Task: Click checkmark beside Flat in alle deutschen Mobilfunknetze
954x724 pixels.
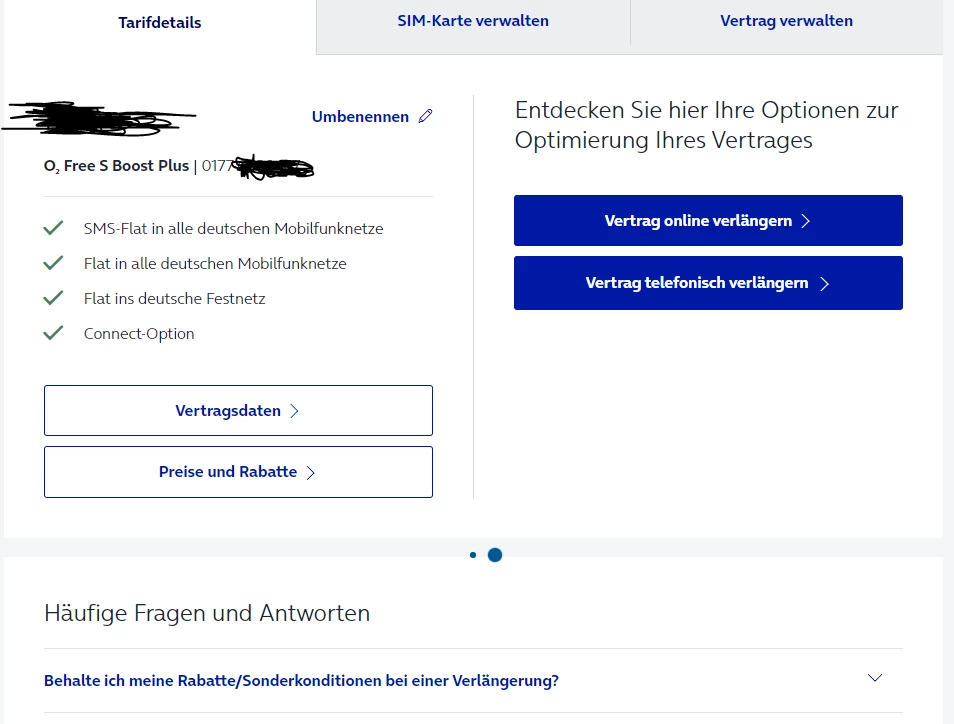Action: pos(54,263)
